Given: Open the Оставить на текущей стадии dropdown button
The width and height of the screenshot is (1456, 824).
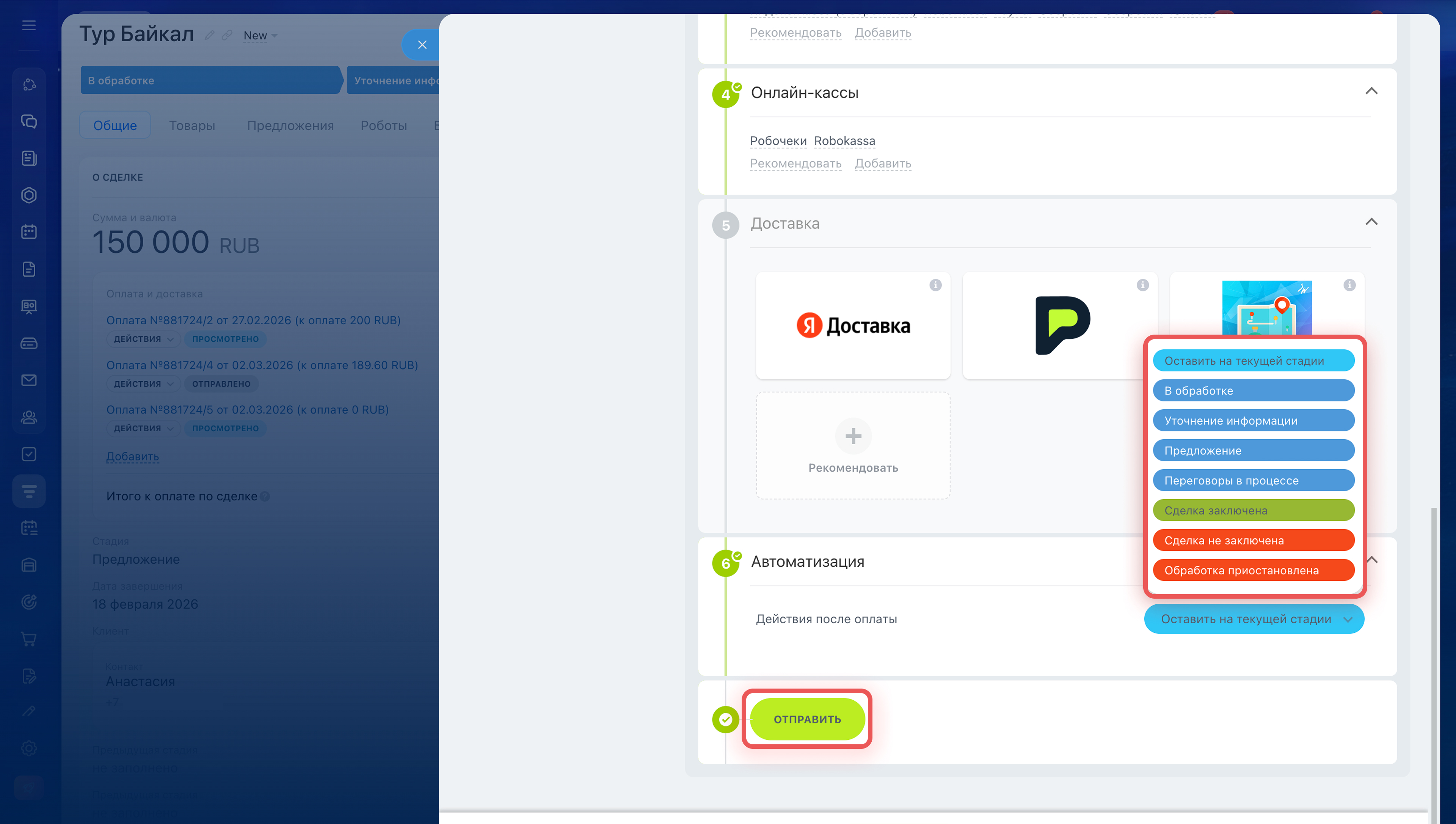Looking at the screenshot, I should (1254, 619).
